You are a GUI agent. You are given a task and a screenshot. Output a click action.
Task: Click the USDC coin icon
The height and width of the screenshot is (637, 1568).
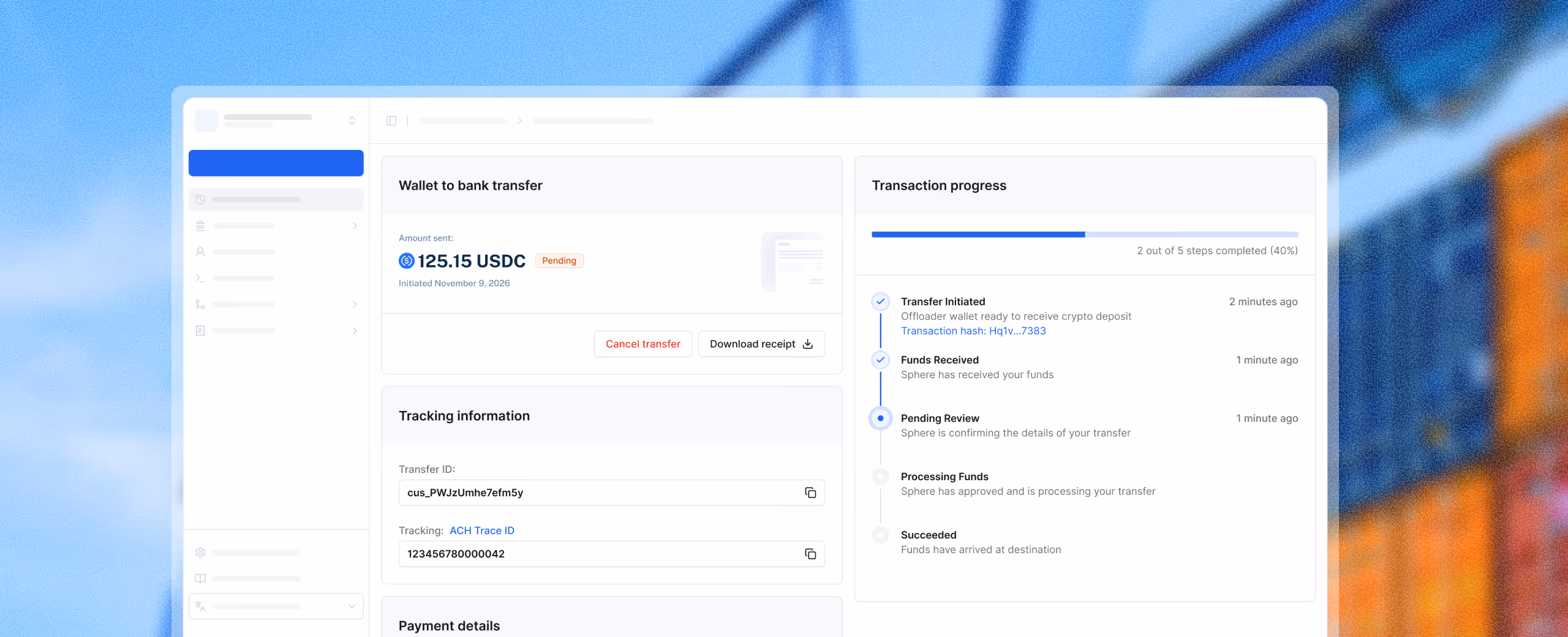pos(407,261)
